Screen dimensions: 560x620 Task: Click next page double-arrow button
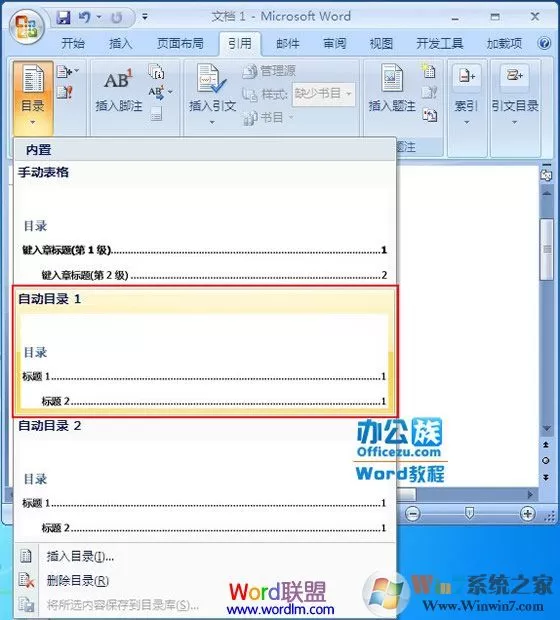546,477
